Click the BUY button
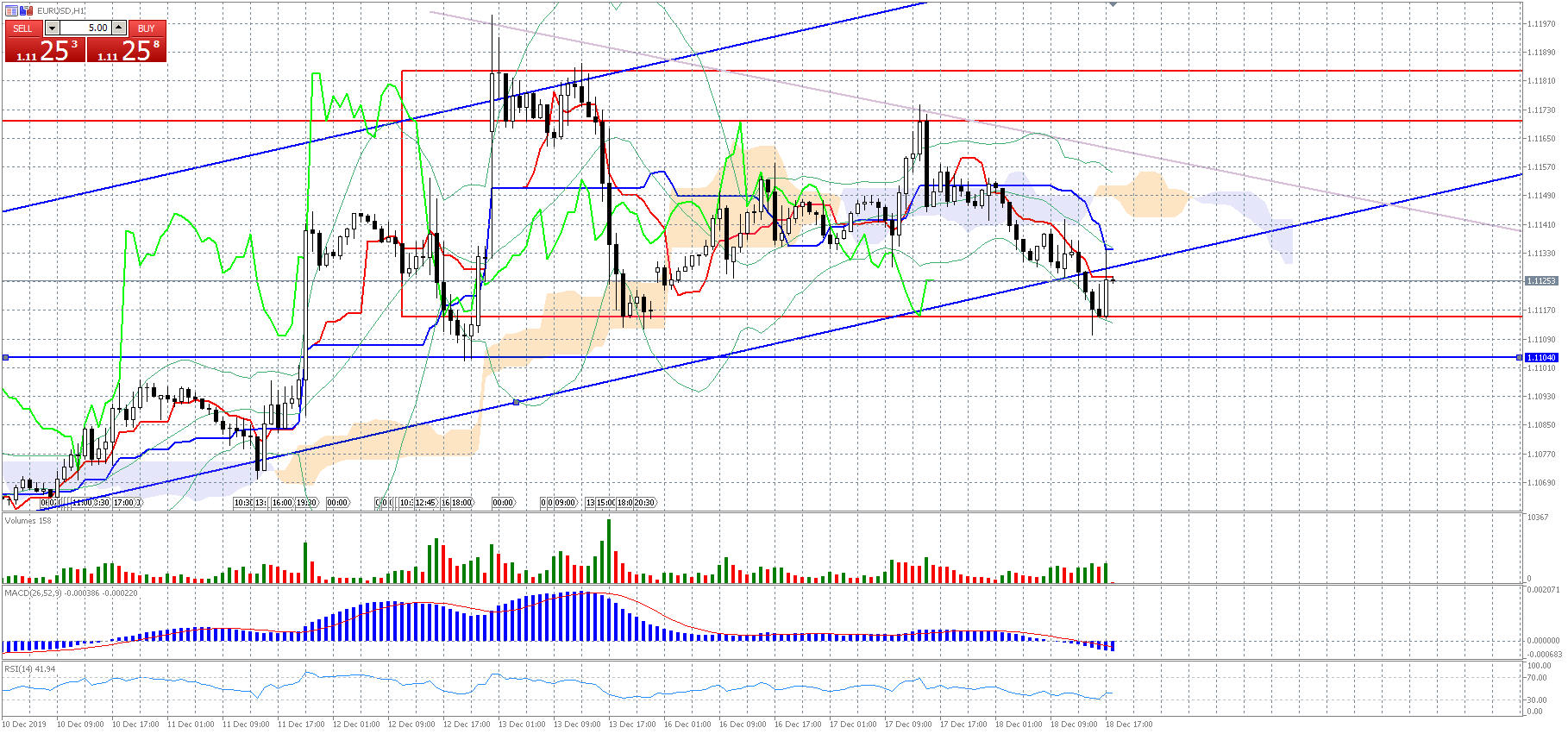This screenshot has height=734, width=1568. tap(147, 28)
